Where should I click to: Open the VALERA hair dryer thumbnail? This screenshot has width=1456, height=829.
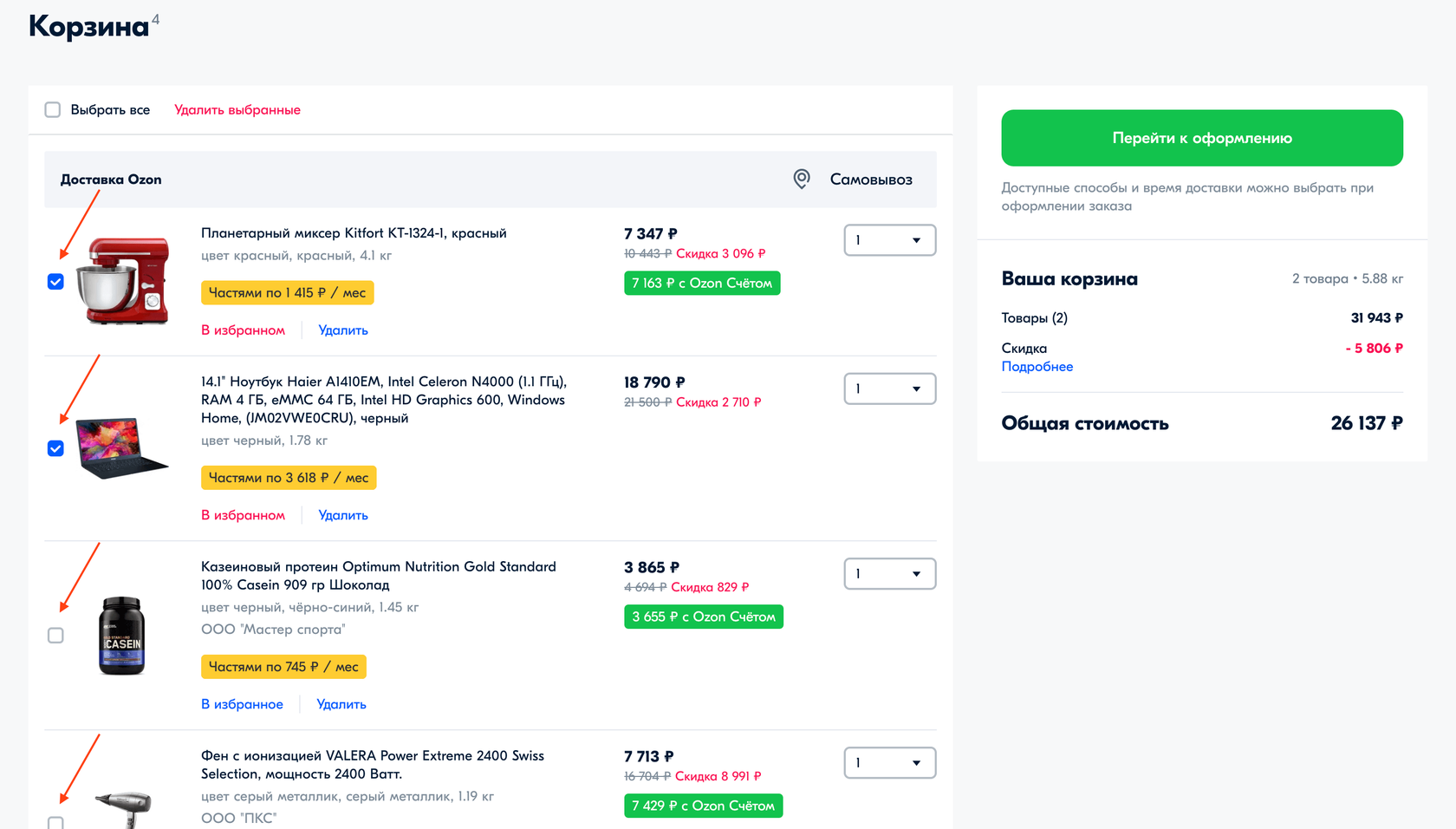pos(122,809)
